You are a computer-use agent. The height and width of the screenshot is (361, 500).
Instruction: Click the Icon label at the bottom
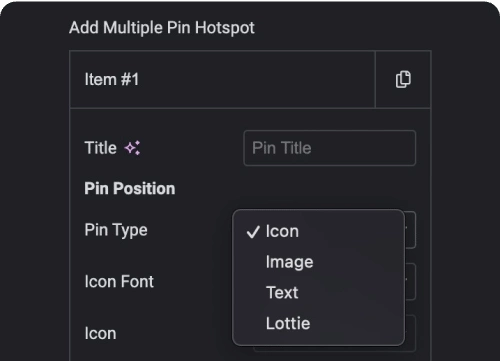tap(100, 334)
